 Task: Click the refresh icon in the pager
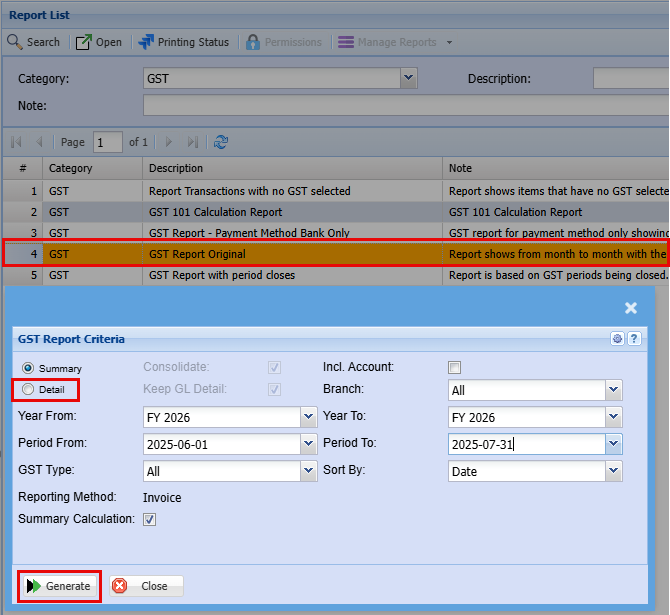(x=221, y=142)
